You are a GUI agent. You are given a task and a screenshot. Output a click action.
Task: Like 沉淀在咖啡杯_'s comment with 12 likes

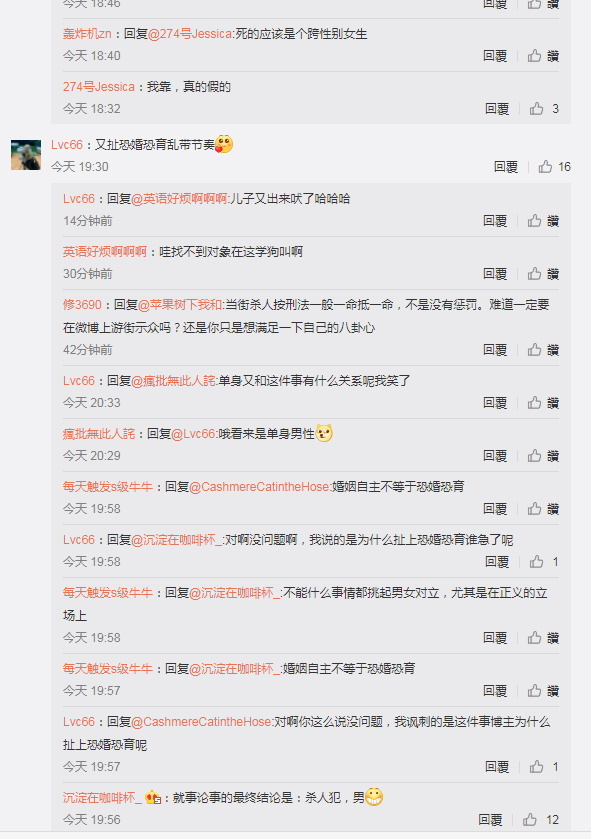tap(541, 820)
